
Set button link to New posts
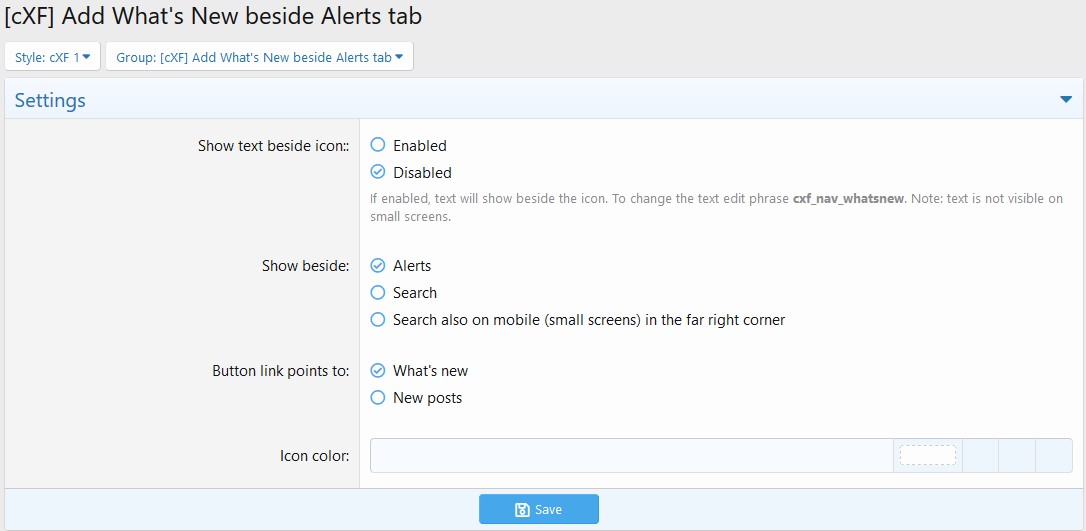tap(378, 398)
